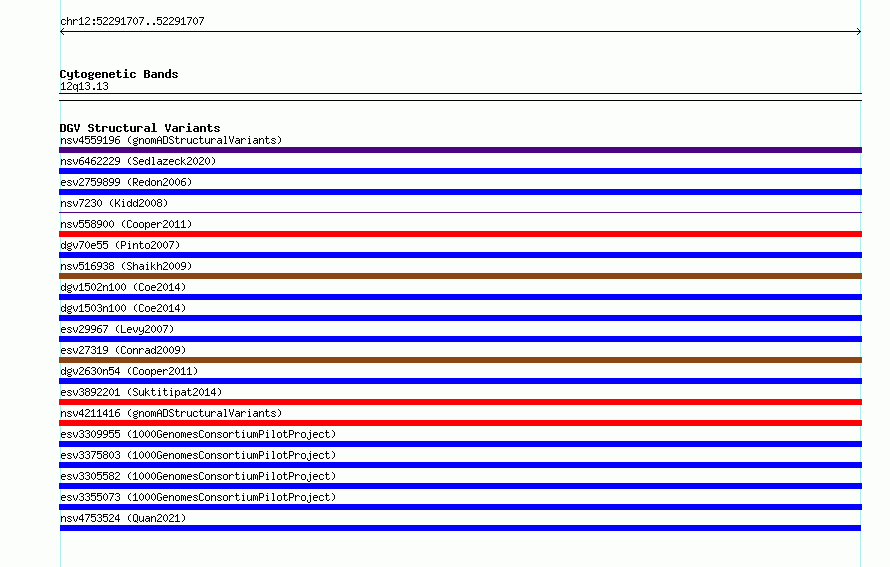Click the thin purple nsv7230 variant line
Viewport: 890px width, 567px height.
tap(460, 212)
